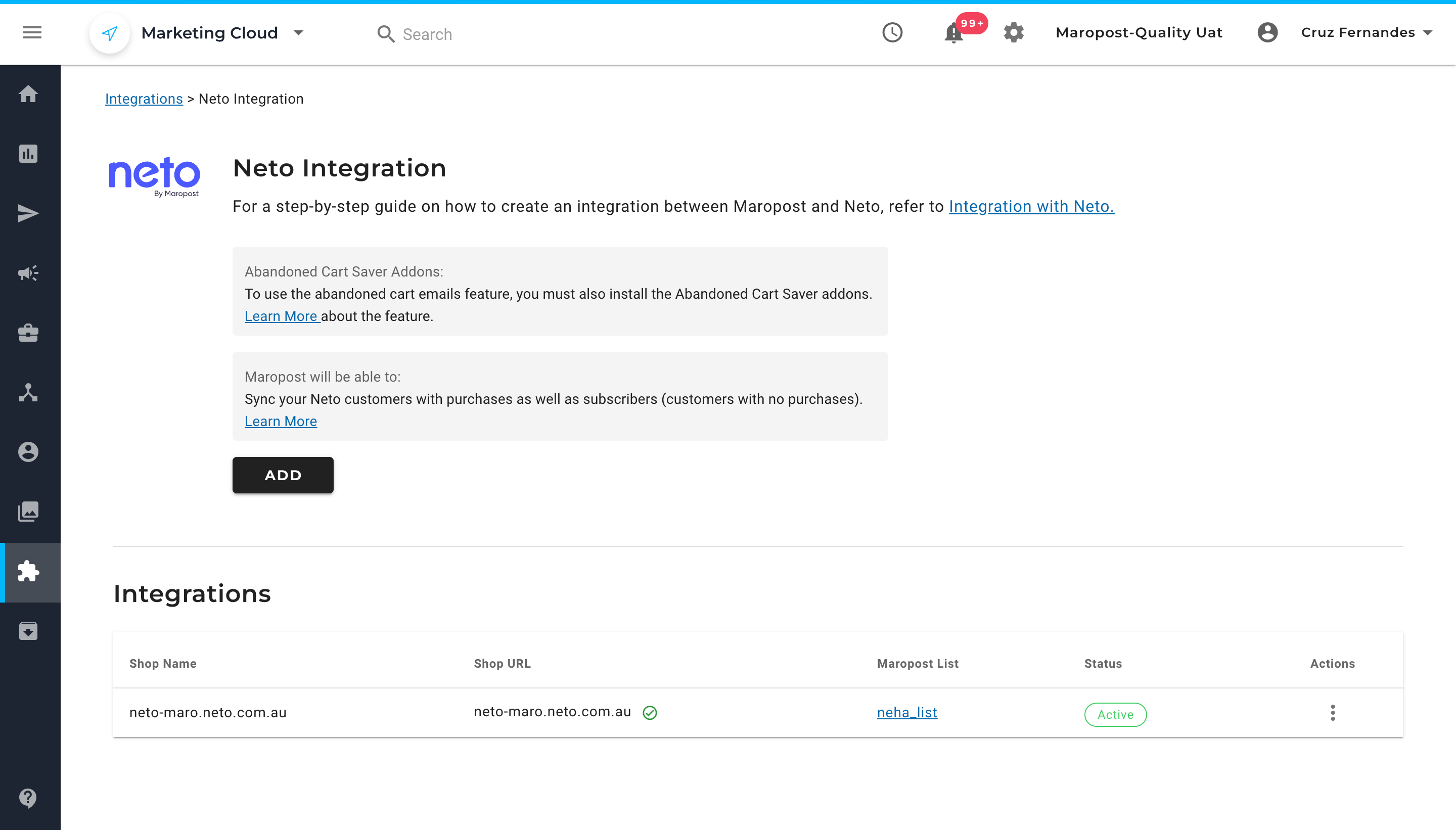This screenshot has height=830, width=1456.
Task: Open actions menu for neto-maro integration row
Action: pyautogui.click(x=1332, y=713)
